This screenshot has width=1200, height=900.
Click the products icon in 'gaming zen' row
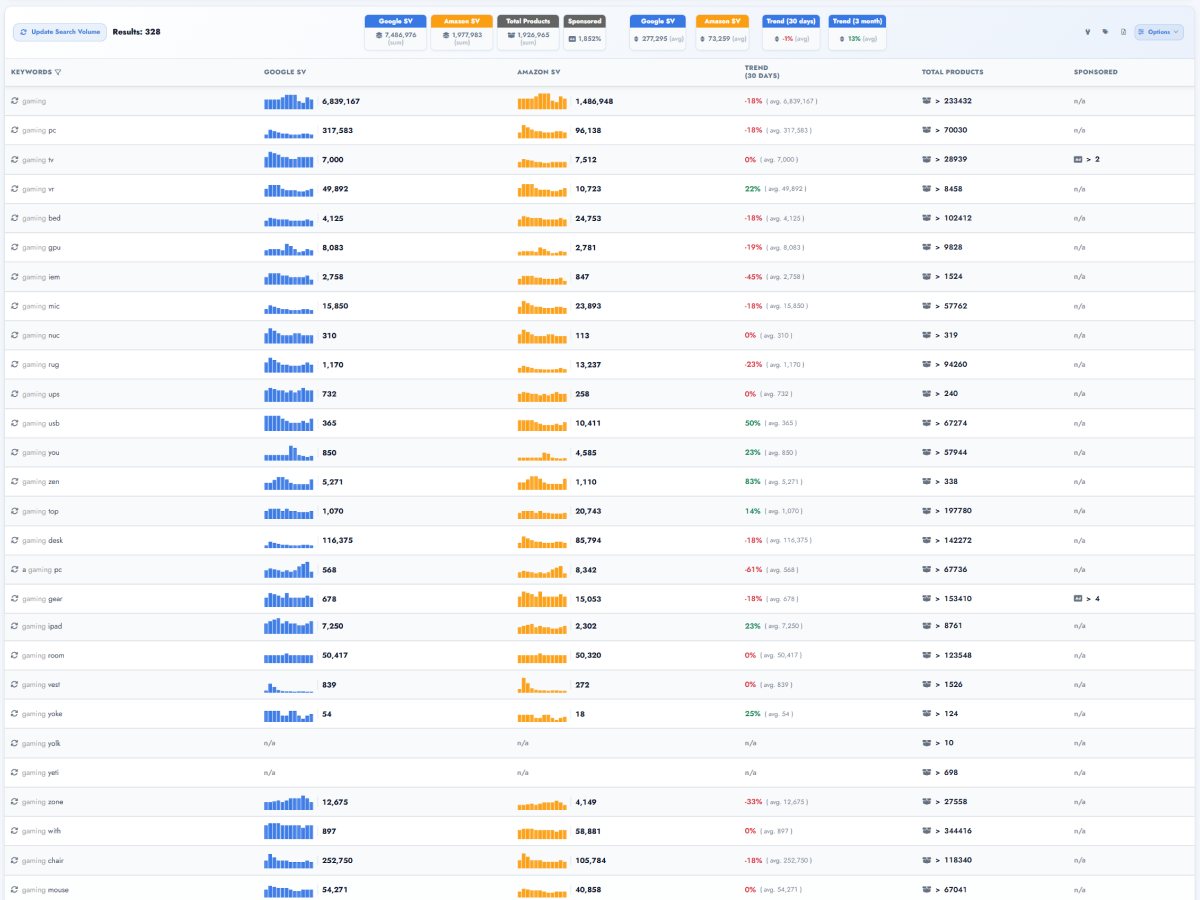tap(926, 482)
